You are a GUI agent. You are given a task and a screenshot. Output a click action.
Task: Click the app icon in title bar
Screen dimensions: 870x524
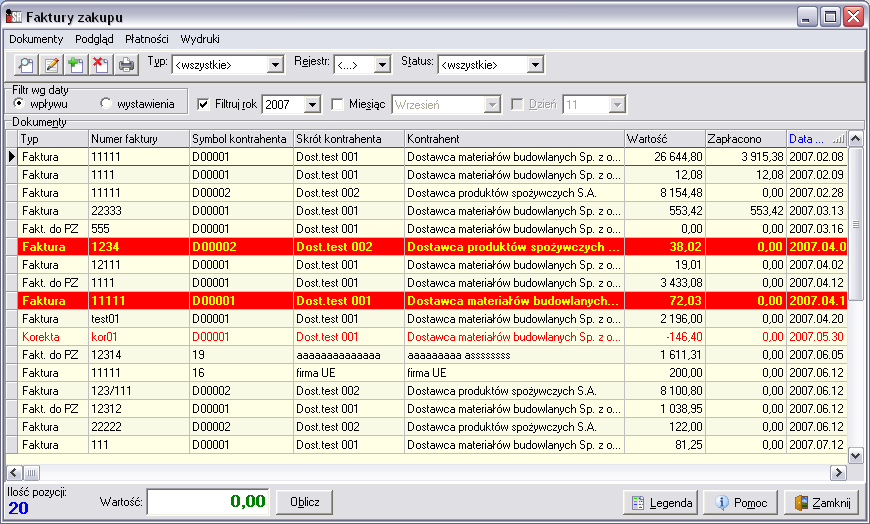[13, 17]
